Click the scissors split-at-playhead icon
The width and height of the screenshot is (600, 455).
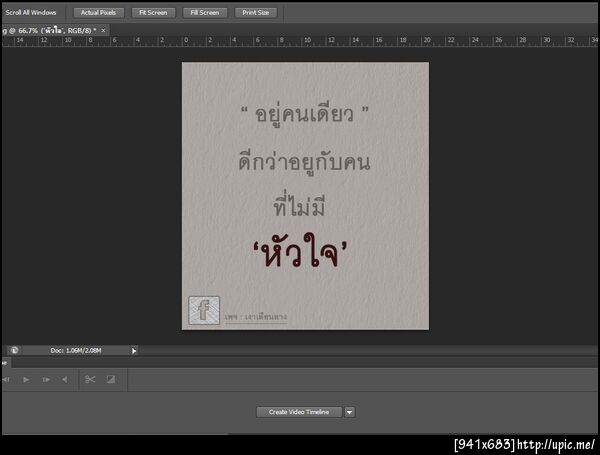90,379
